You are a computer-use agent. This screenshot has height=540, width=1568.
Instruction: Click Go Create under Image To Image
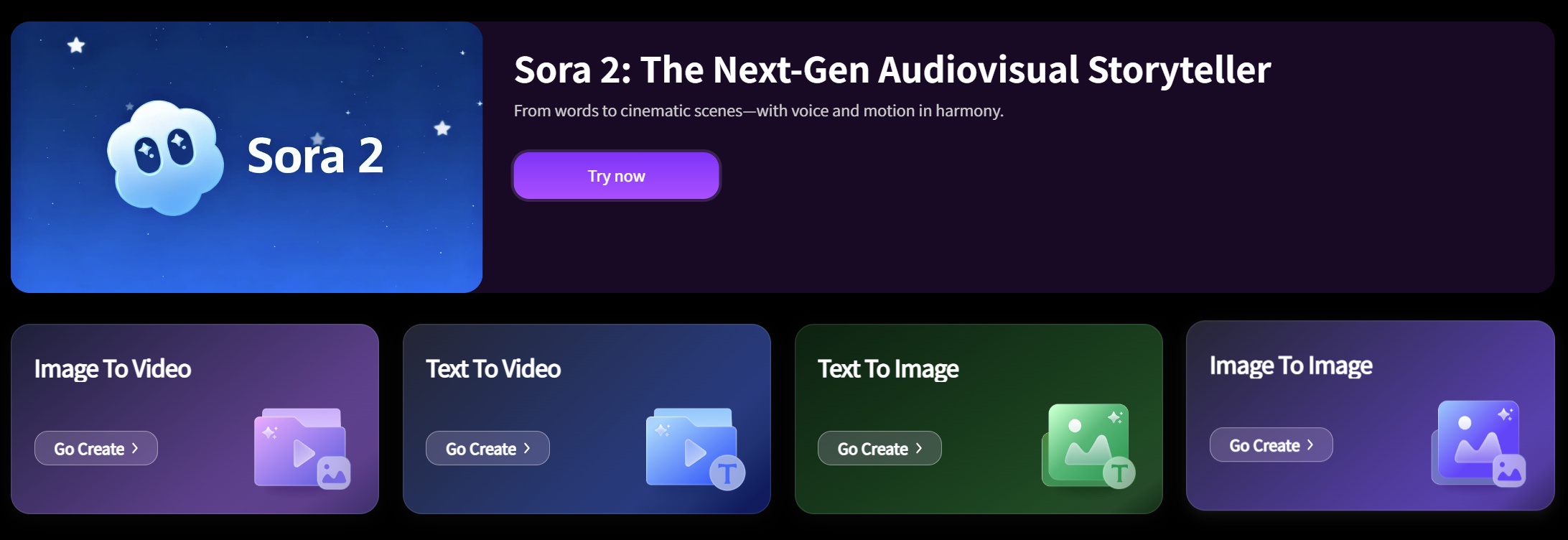(1271, 444)
